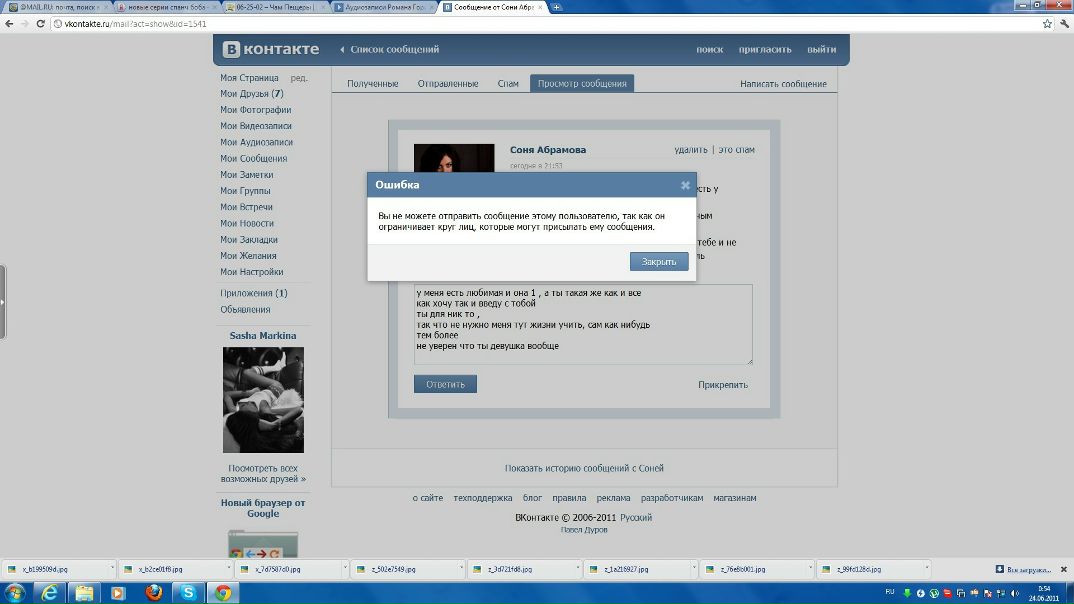Switch to the Отправленные tab
Viewport: 1074px width, 604px height.
[447, 84]
